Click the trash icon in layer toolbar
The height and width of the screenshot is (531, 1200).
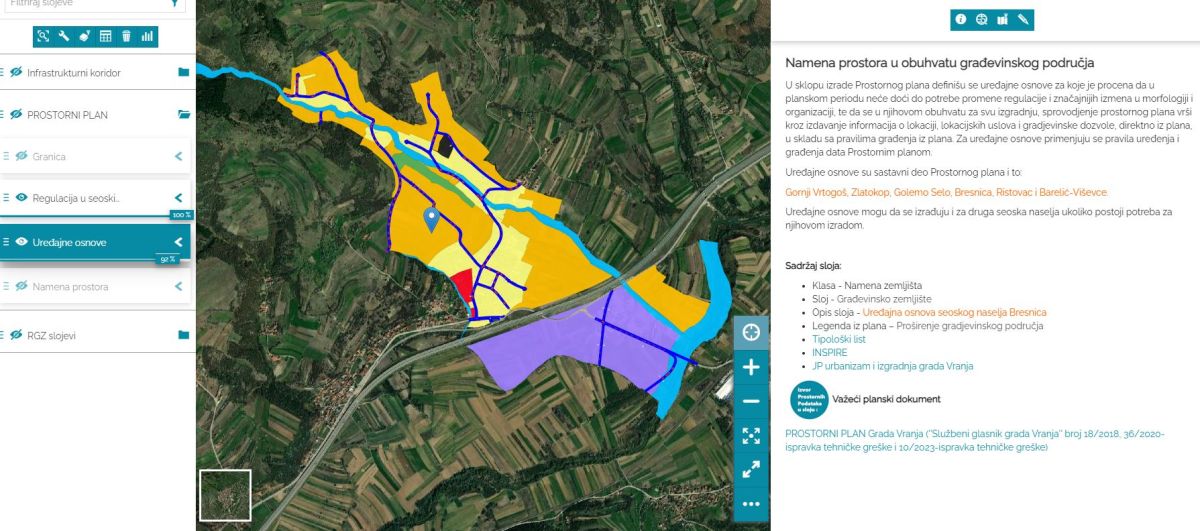(126, 36)
